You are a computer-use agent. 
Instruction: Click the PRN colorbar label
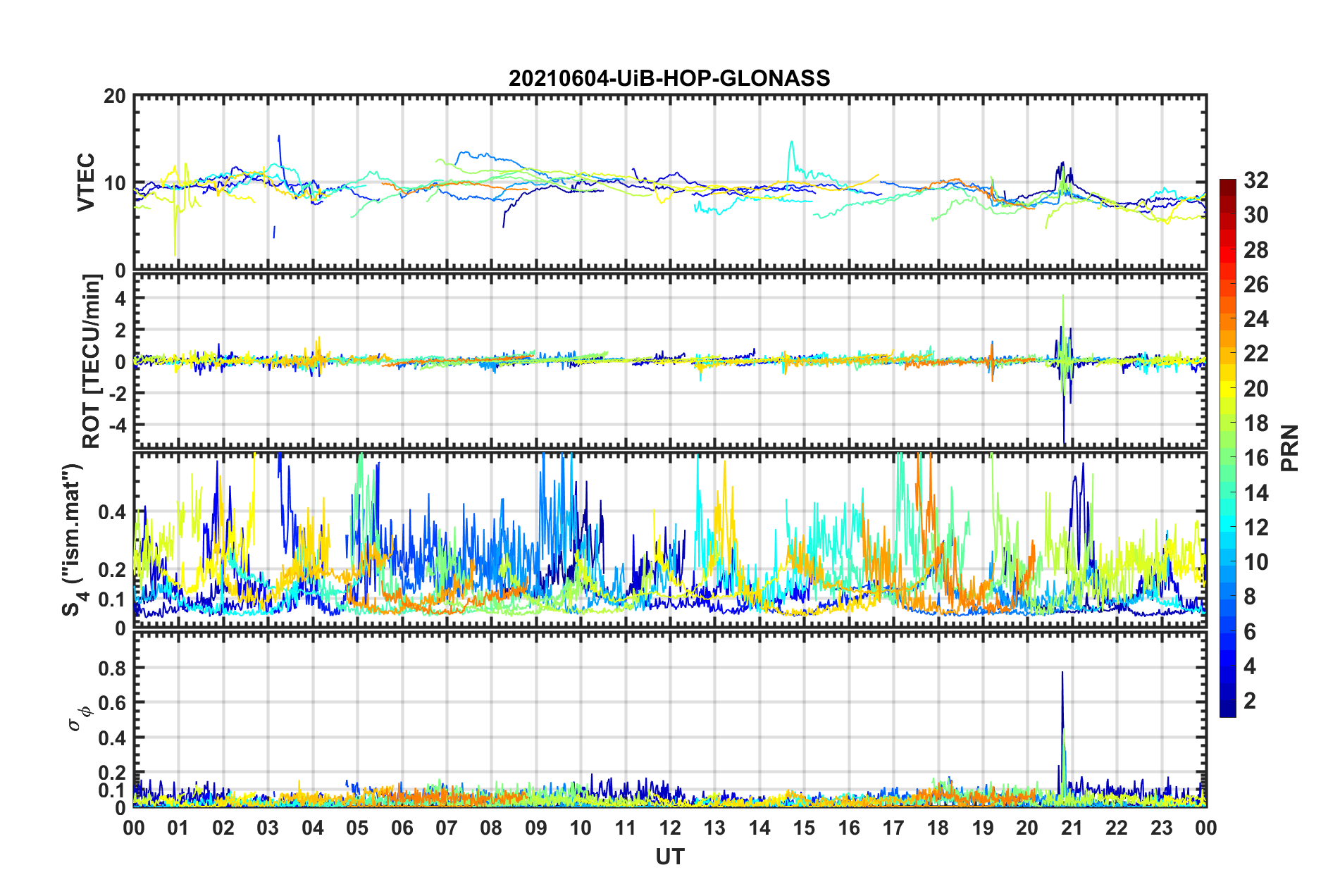(1289, 448)
